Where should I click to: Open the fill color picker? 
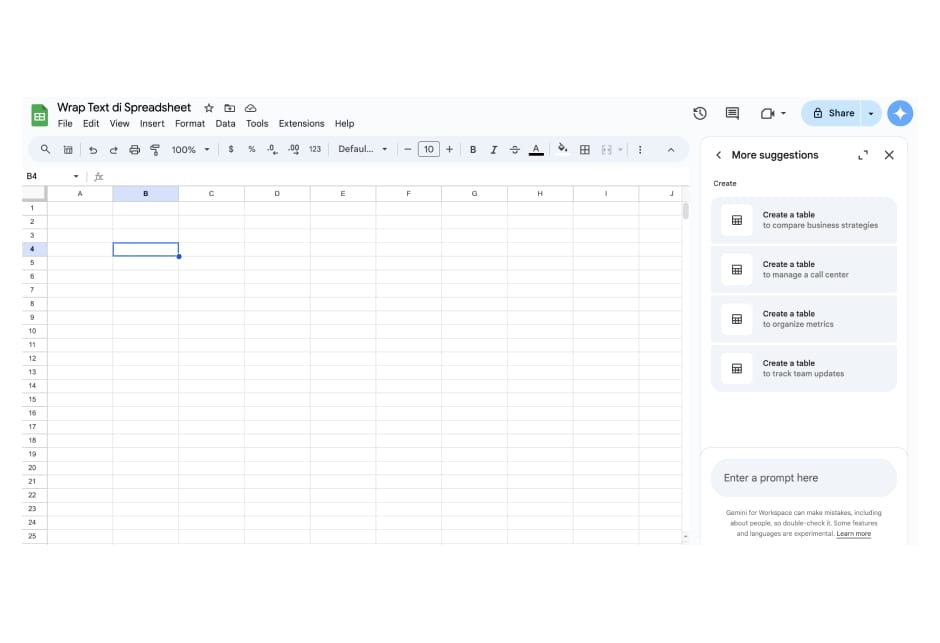[x=562, y=149]
